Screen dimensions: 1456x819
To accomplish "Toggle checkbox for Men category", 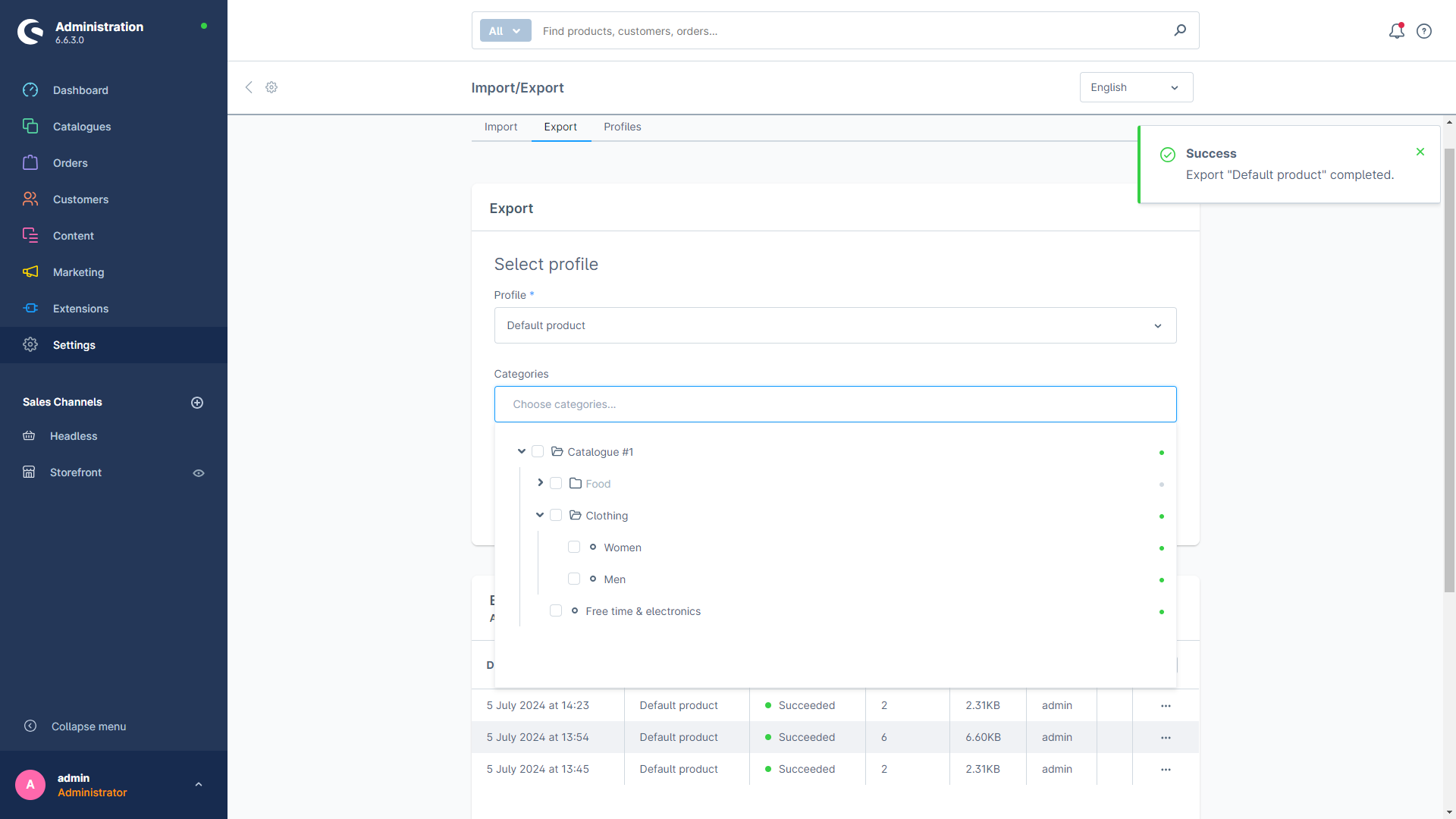I will click(574, 579).
